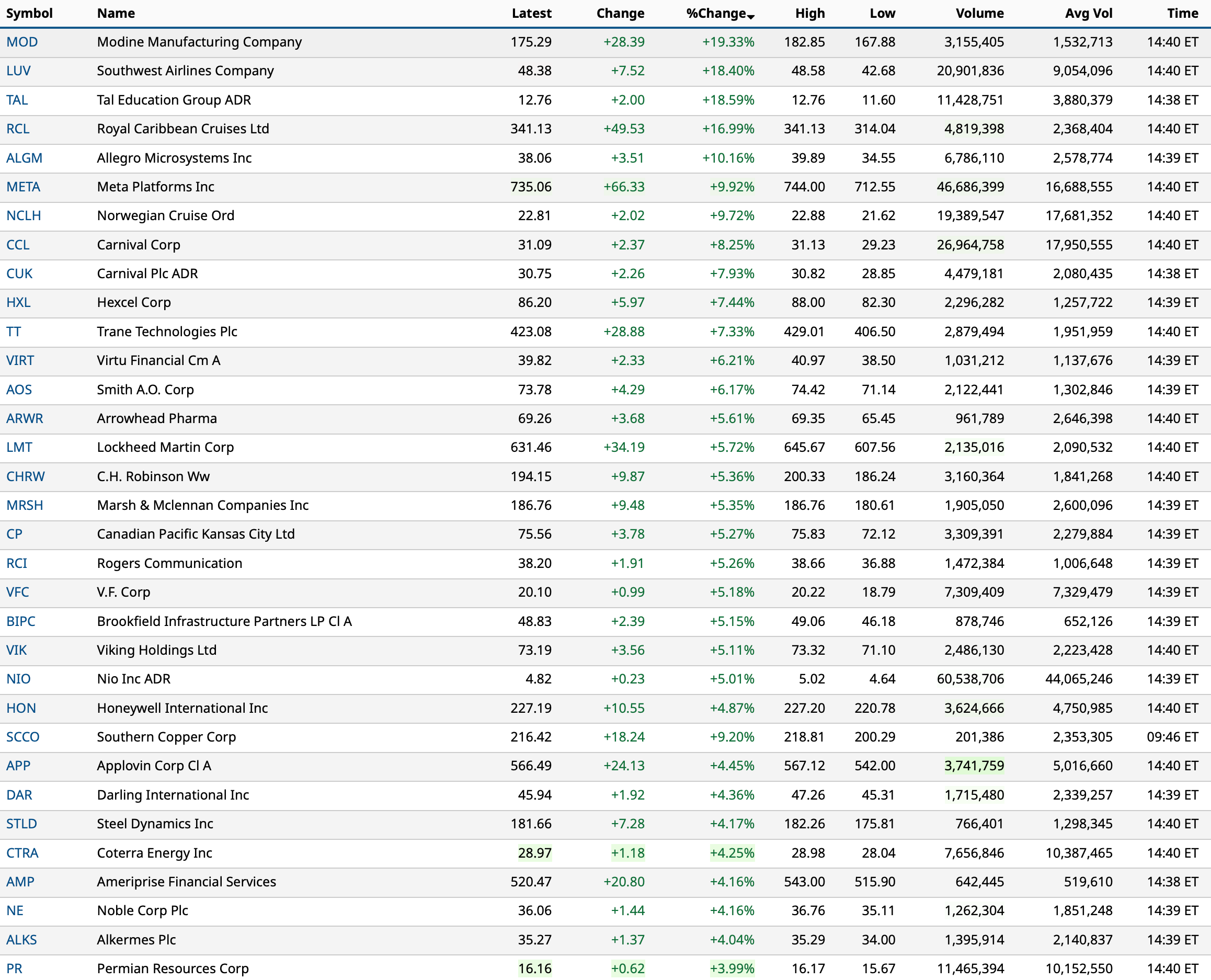Screen dimensions: 1211x980
Task: Sort by the %Change column arrow
Action: click(750, 16)
